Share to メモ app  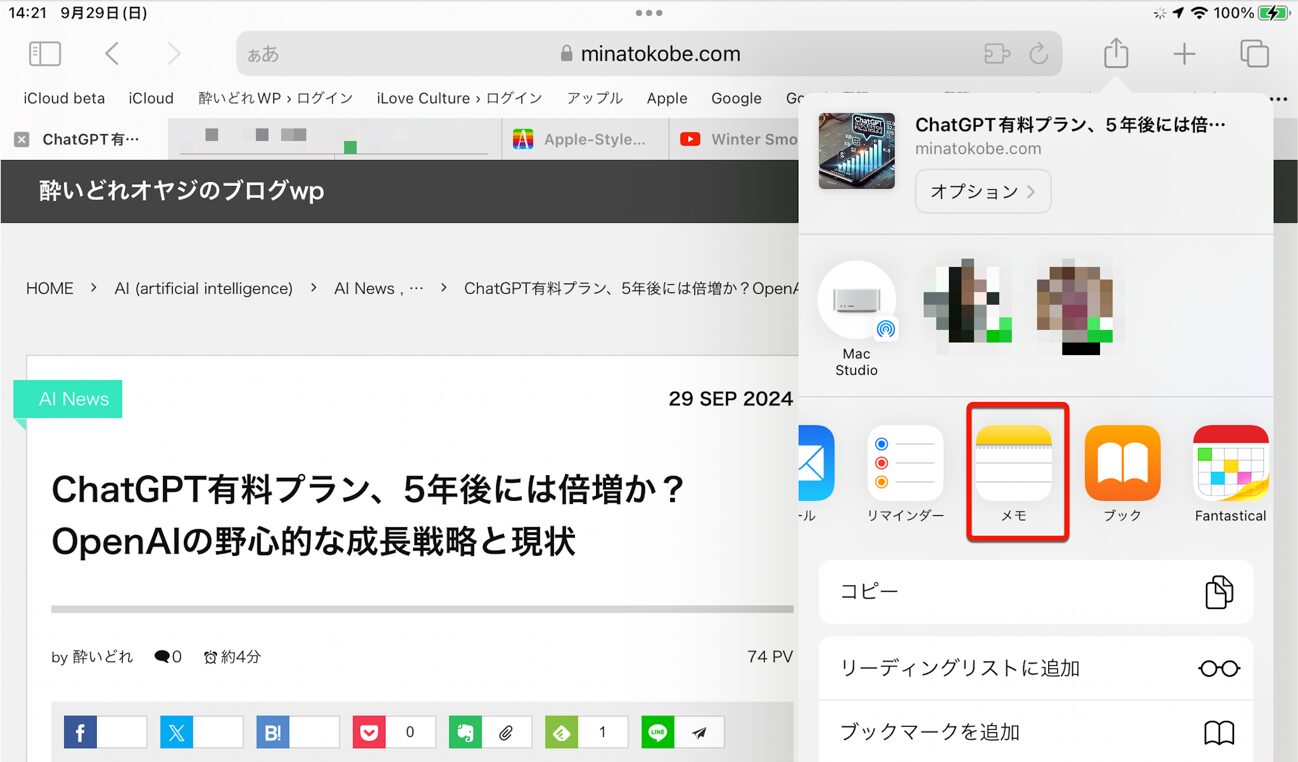click(1014, 474)
